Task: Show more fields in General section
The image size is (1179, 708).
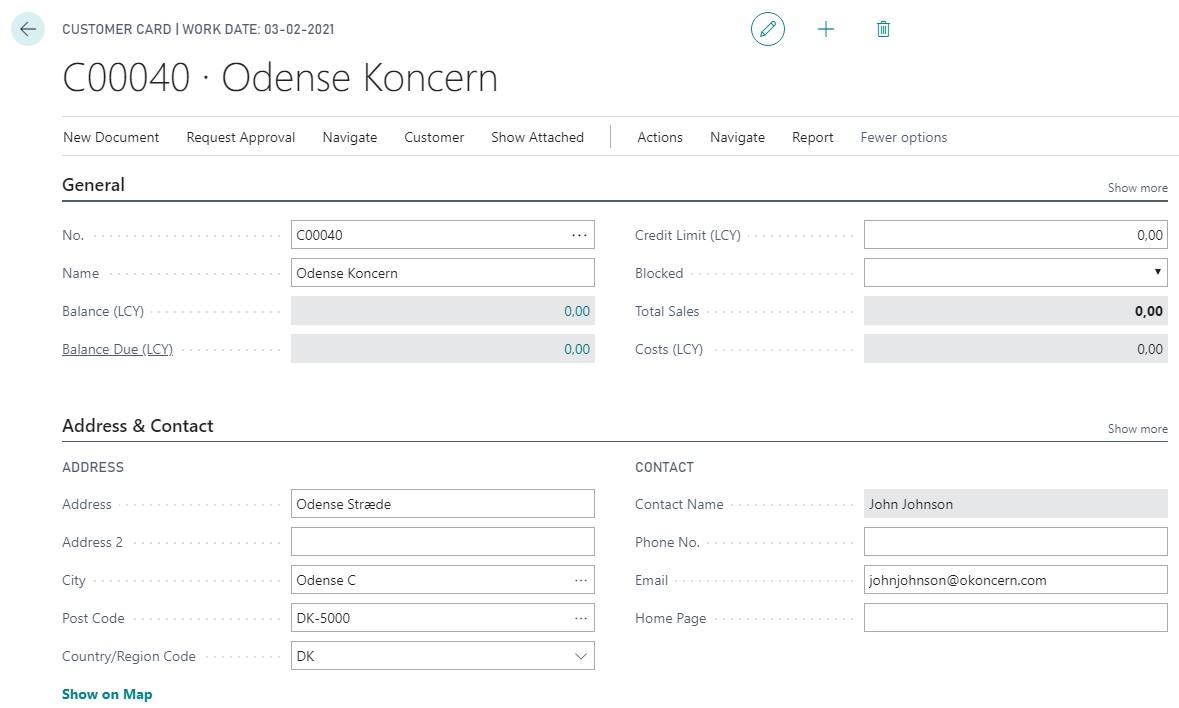Action: click(x=1137, y=188)
